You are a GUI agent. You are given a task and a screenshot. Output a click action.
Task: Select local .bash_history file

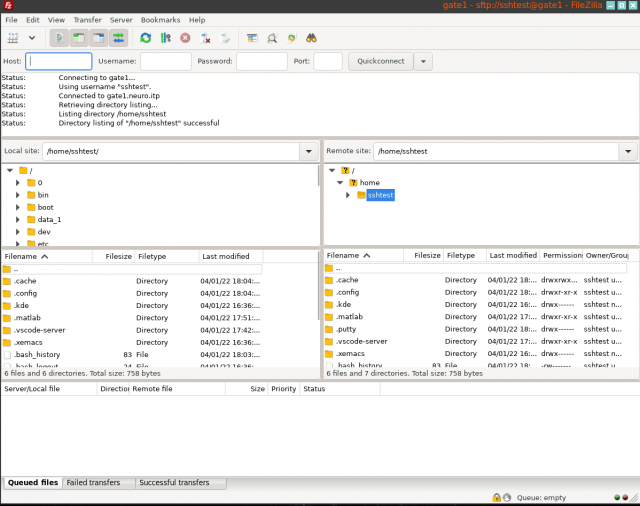pos(131,355)
